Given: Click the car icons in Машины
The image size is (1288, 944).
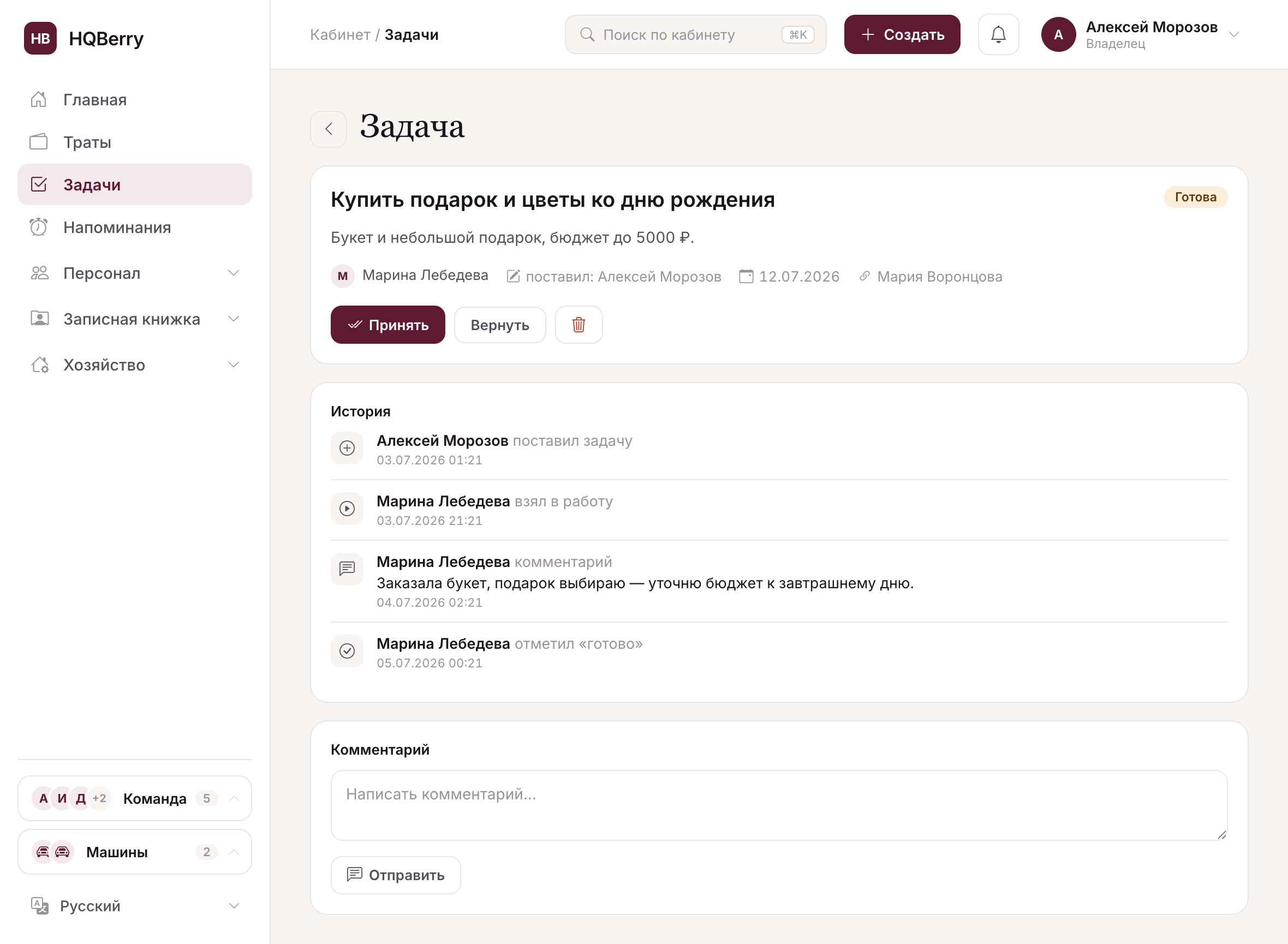Looking at the screenshot, I should coord(52,851).
